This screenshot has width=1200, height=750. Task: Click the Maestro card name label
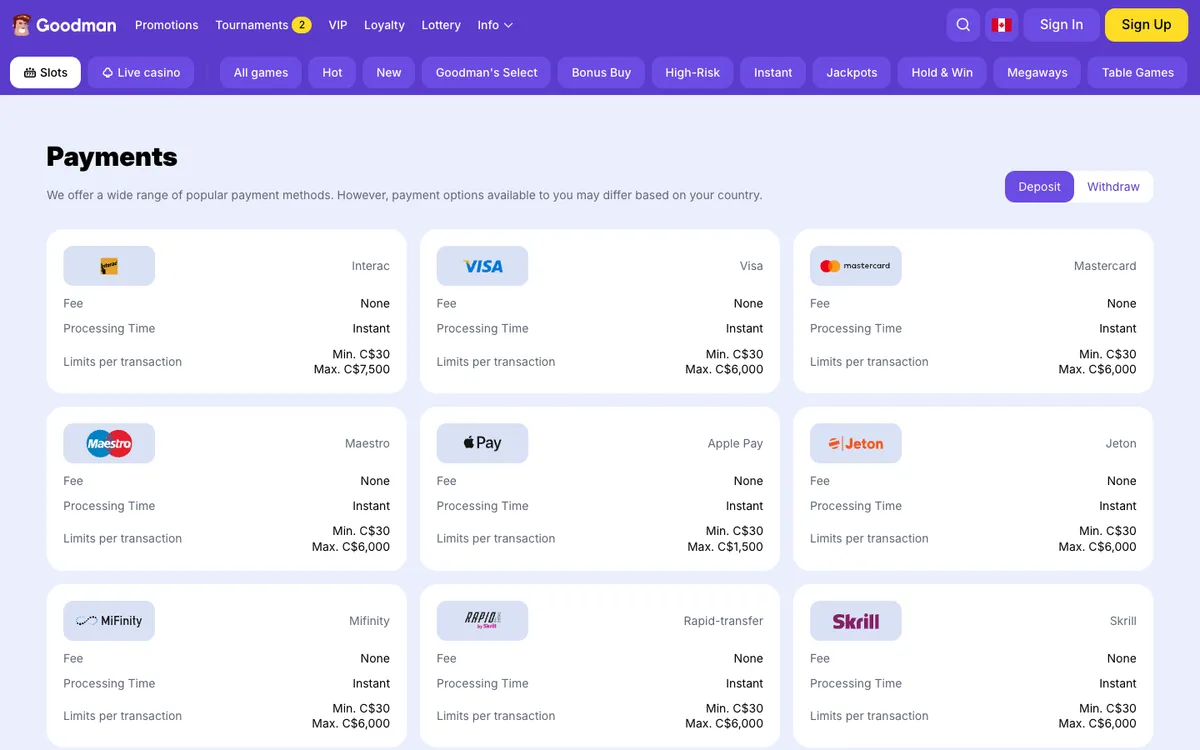pos(365,443)
